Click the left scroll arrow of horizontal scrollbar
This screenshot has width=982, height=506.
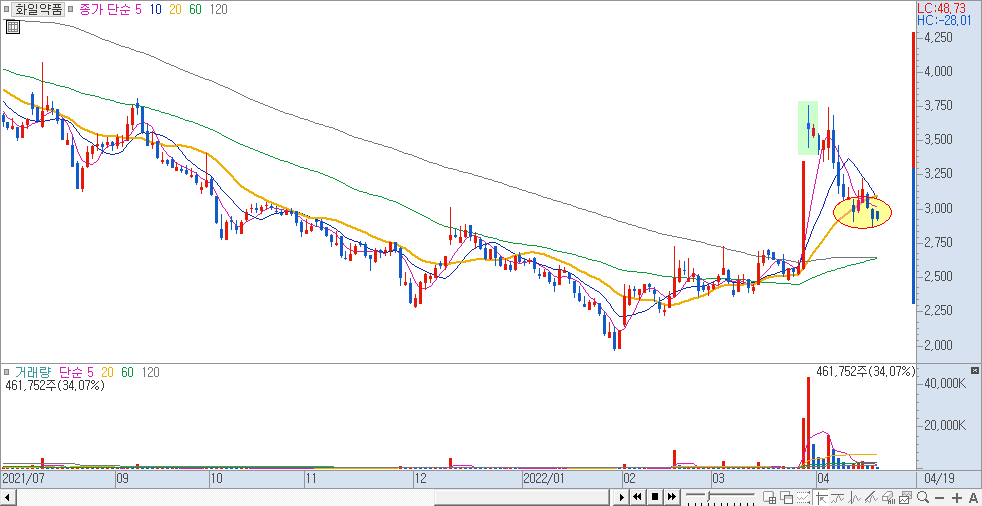[6, 497]
